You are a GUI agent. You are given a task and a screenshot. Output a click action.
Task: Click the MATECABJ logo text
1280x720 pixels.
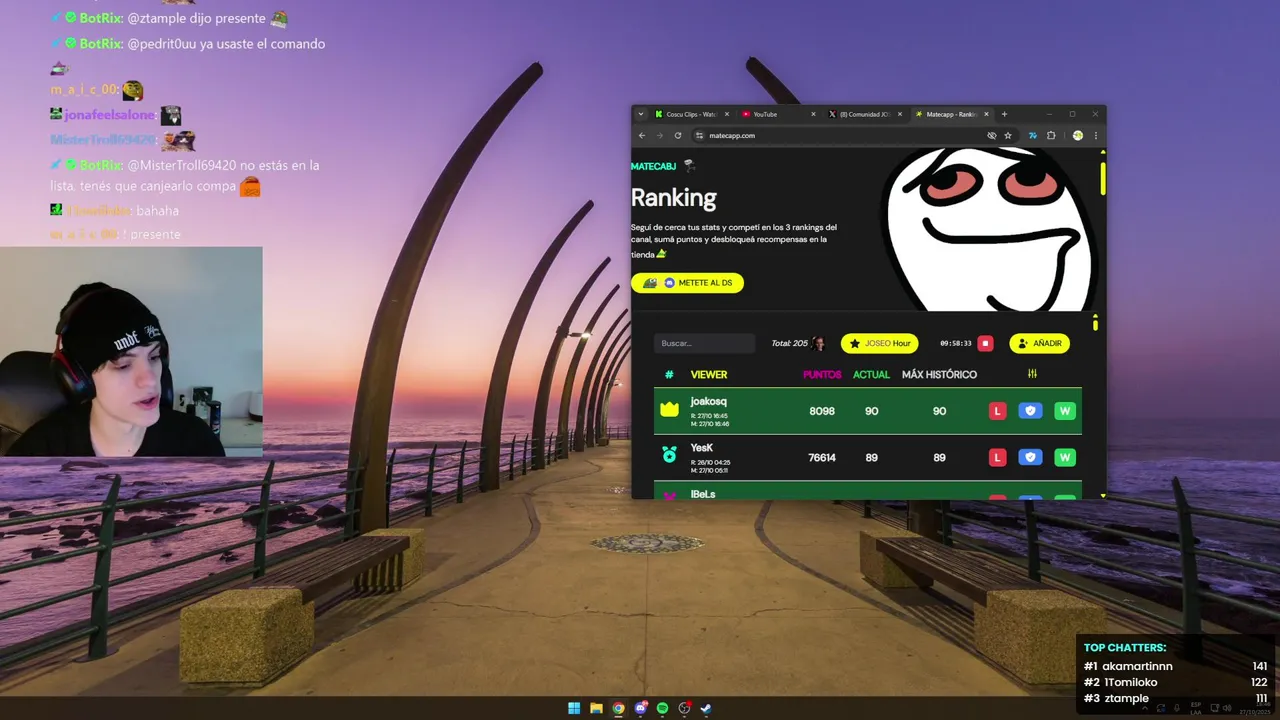click(x=654, y=166)
